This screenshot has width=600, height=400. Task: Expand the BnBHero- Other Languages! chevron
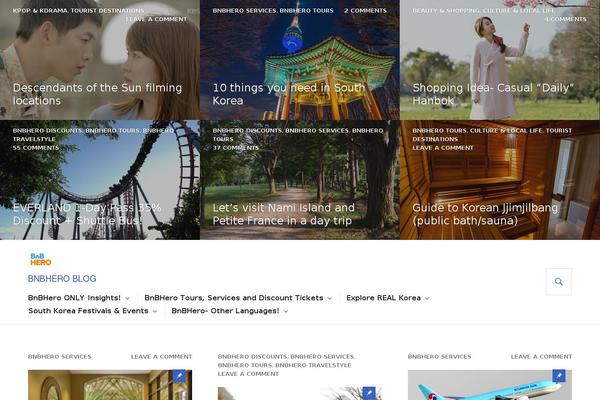coord(285,311)
